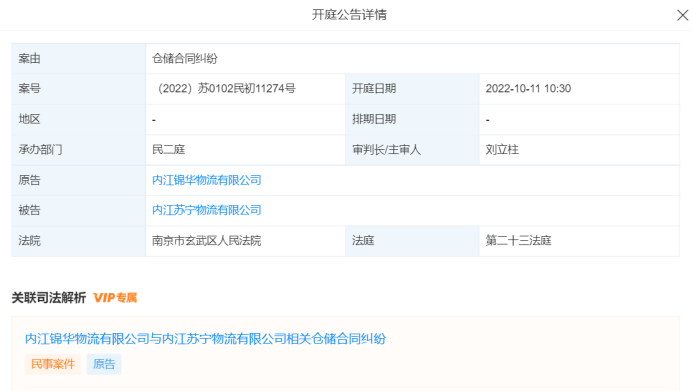Click the 审判长/主审人 label cell
This screenshot has height=391, width=693.
coord(412,150)
